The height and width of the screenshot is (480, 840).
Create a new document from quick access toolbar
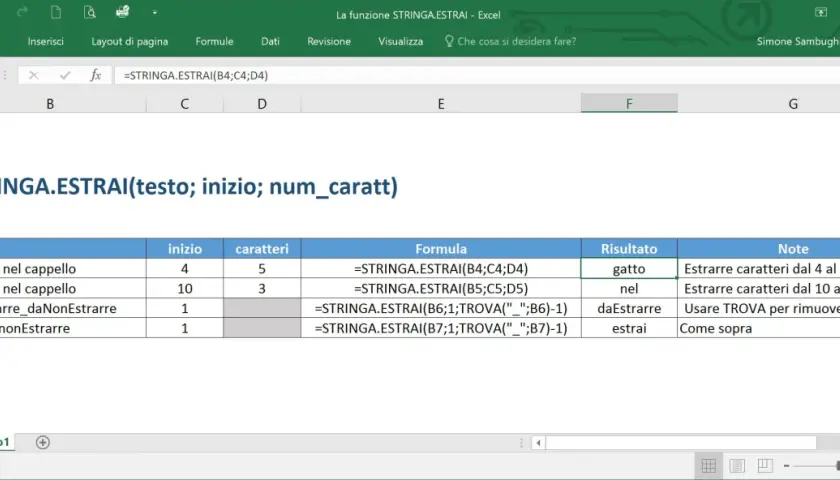pos(56,12)
